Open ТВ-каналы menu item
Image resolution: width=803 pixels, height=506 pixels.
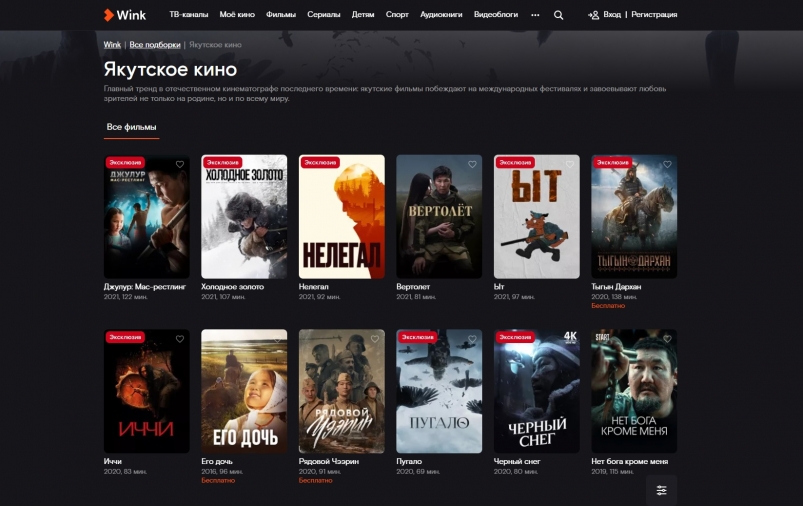pos(189,15)
